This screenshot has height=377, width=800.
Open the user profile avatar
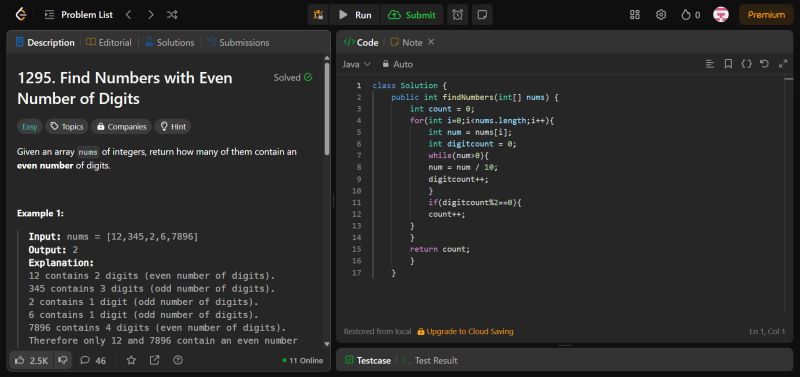point(720,14)
